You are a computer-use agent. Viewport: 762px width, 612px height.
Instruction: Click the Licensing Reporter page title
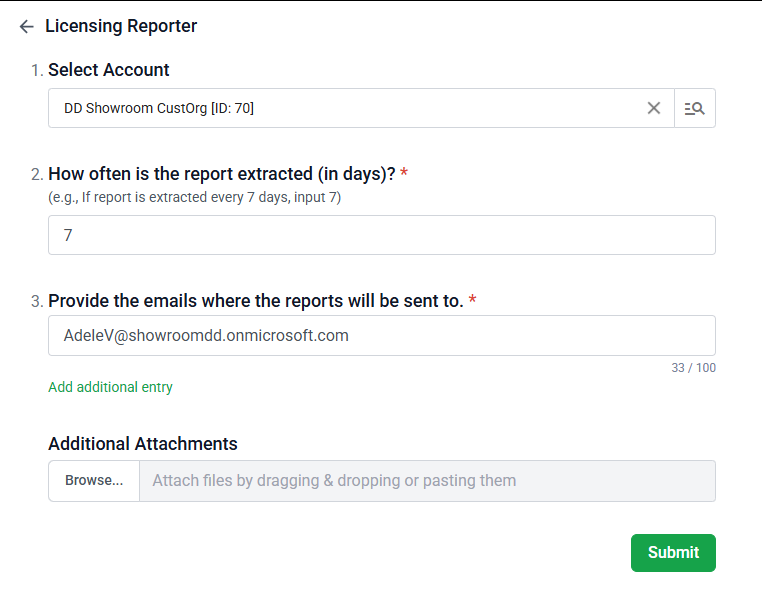point(121,27)
